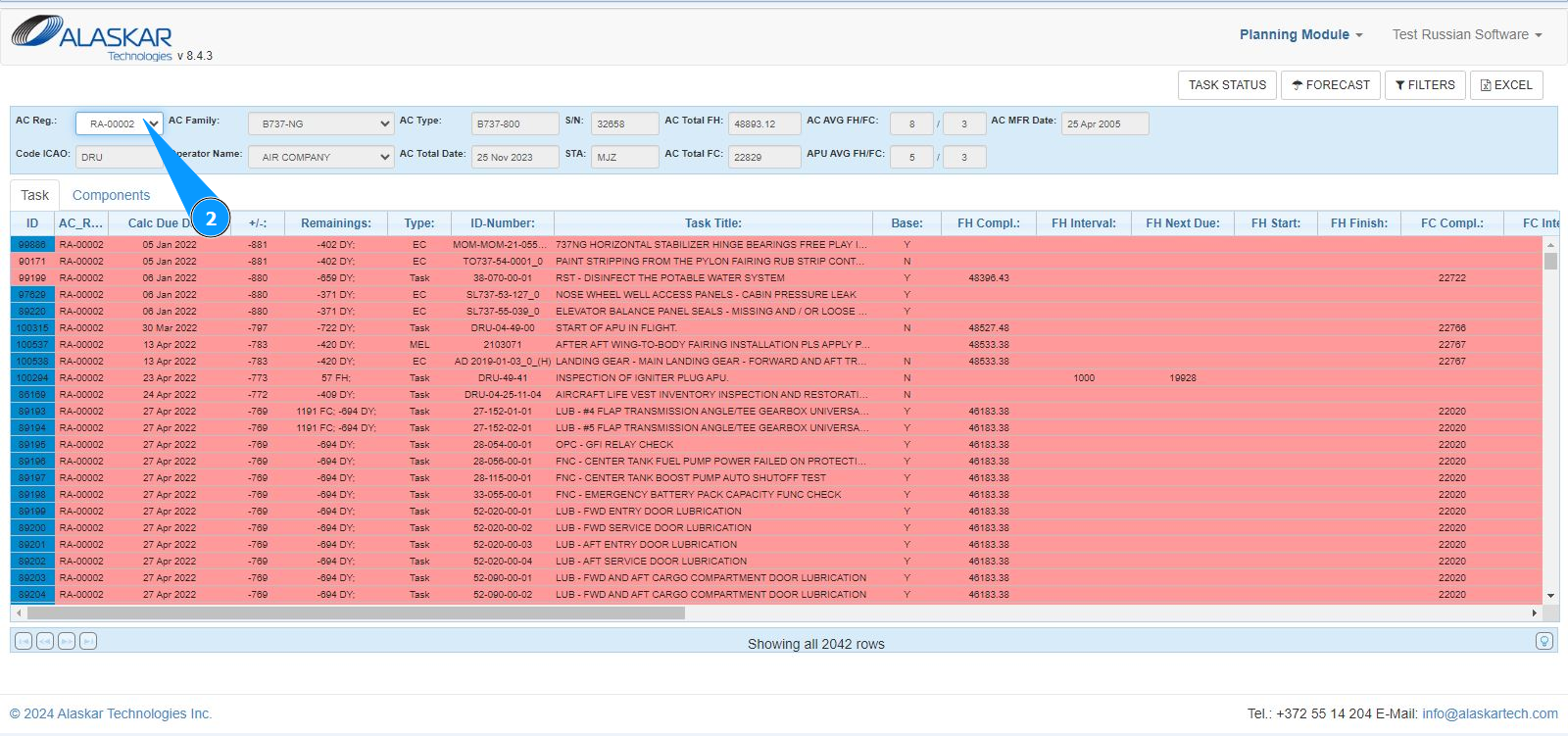This screenshot has height=736, width=1568.
Task: Click the S/N field 32658
Action: tap(625, 123)
